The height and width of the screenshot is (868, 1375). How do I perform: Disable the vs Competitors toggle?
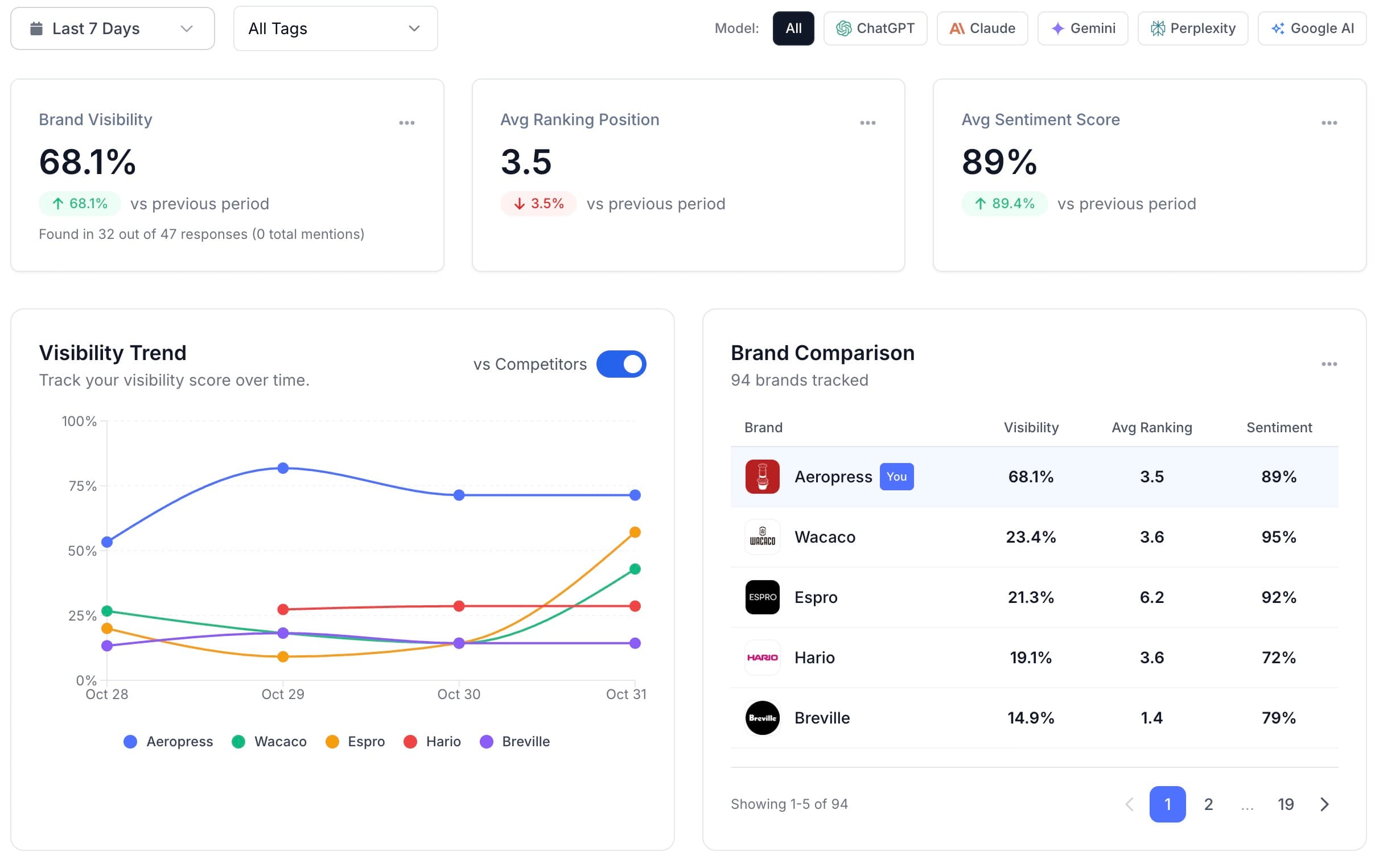point(621,364)
